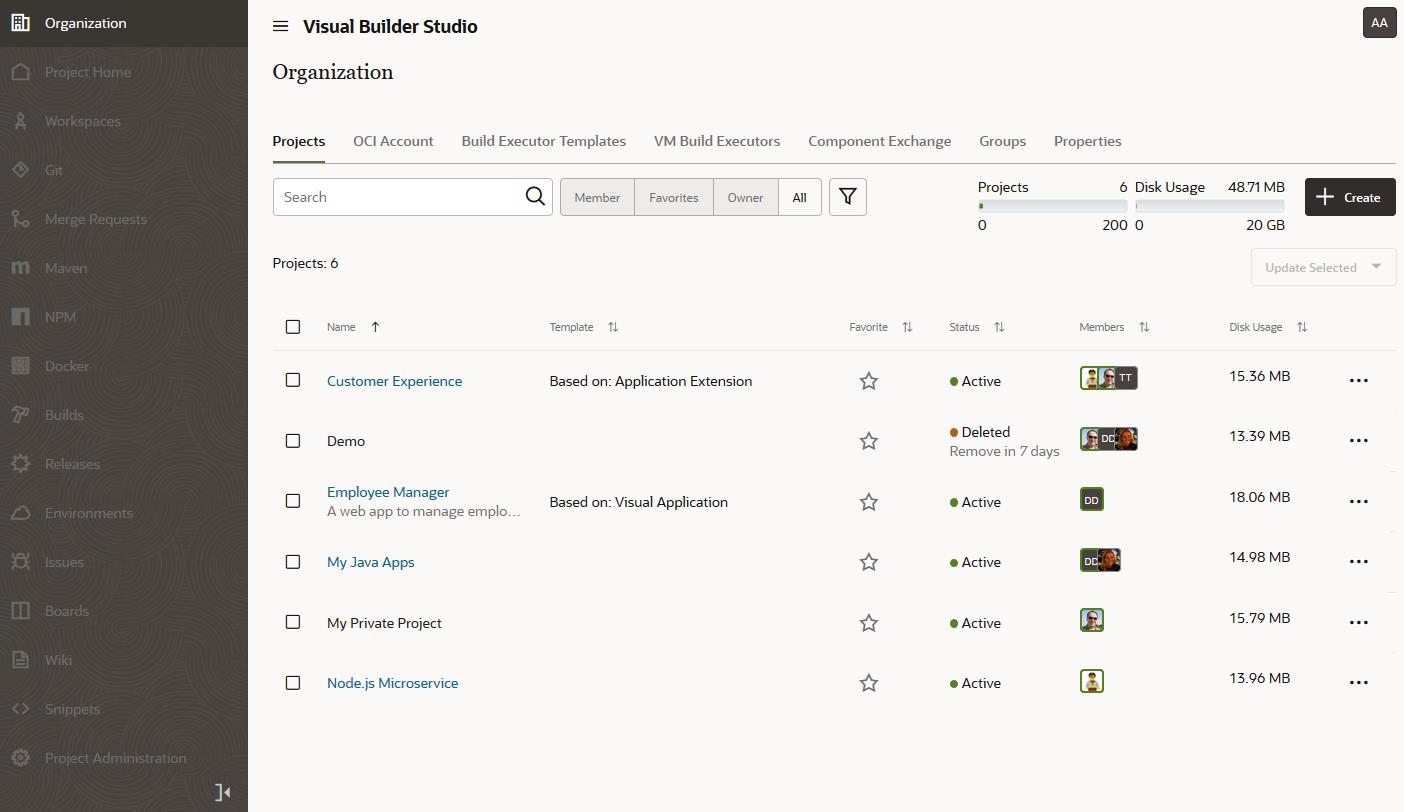This screenshot has height=812, width=1404.
Task: Switch to the OCI Account tab
Action: pyautogui.click(x=393, y=141)
